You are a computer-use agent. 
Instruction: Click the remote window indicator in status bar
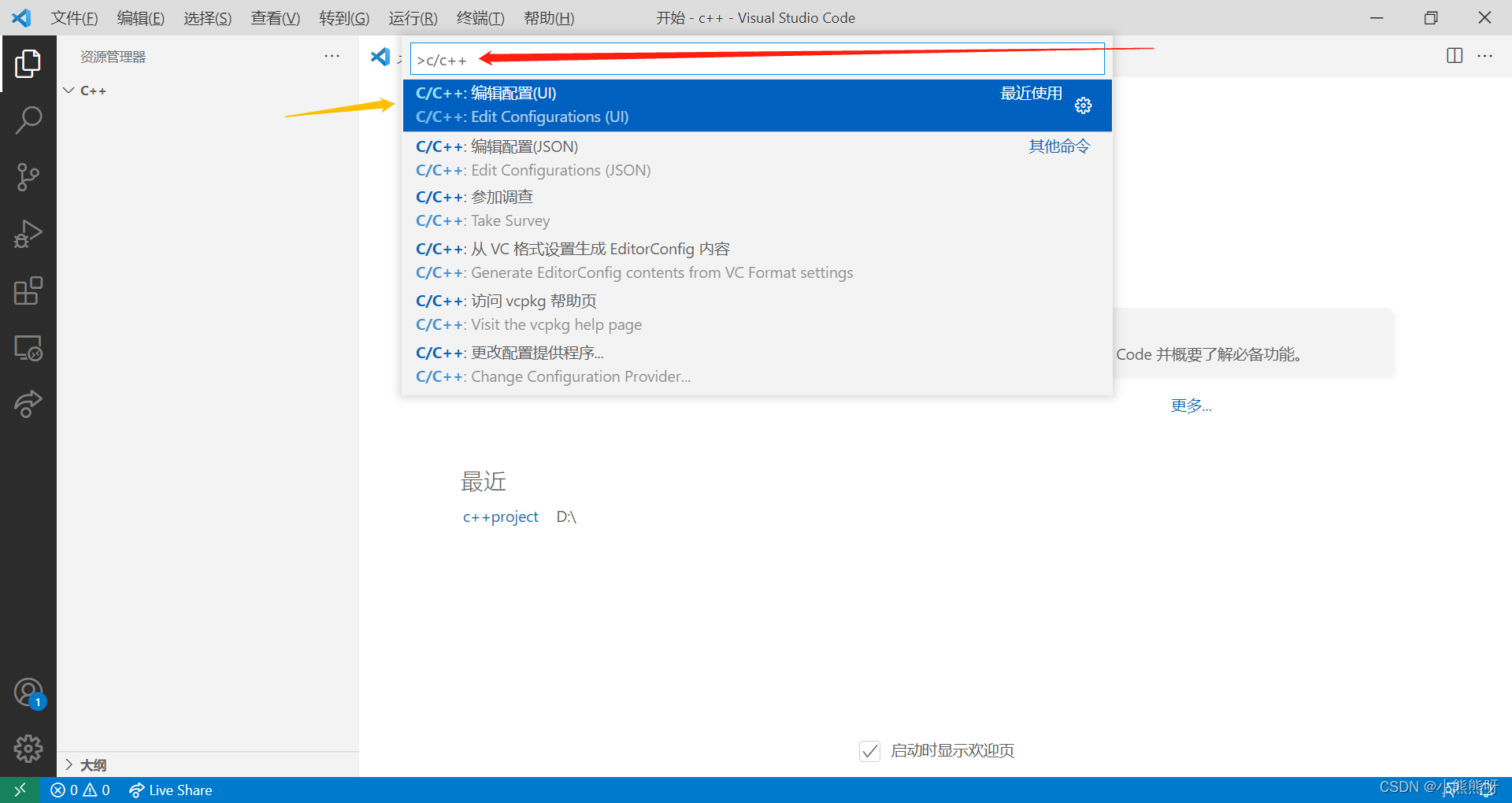pyautogui.click(x=20, y=790)
